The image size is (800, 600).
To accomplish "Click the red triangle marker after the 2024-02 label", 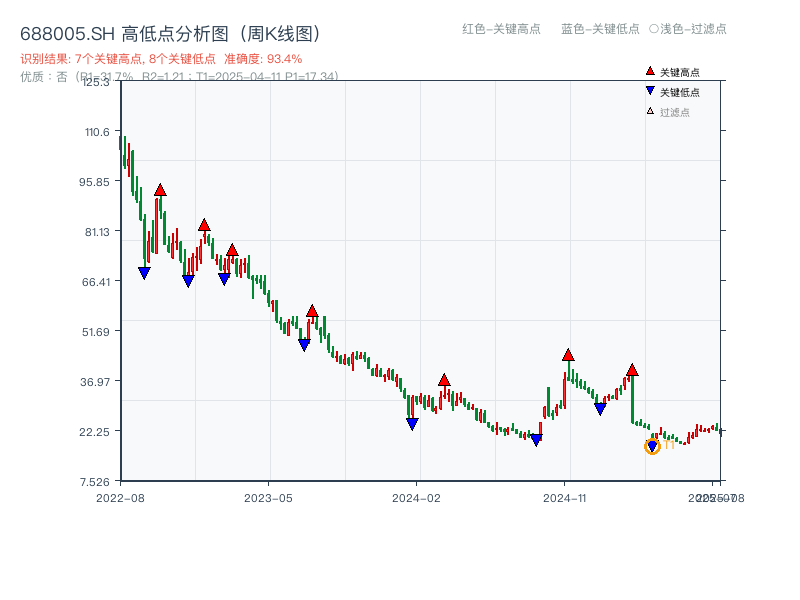I will pos(445,380).
